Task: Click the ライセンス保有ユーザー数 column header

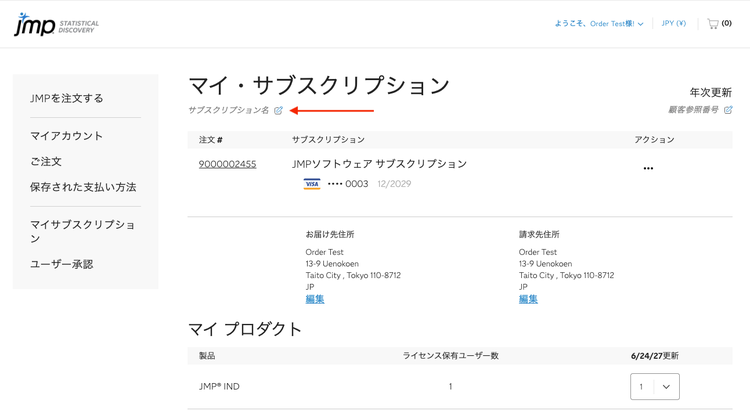Action: pyautogui.click(x=451, y=355)
